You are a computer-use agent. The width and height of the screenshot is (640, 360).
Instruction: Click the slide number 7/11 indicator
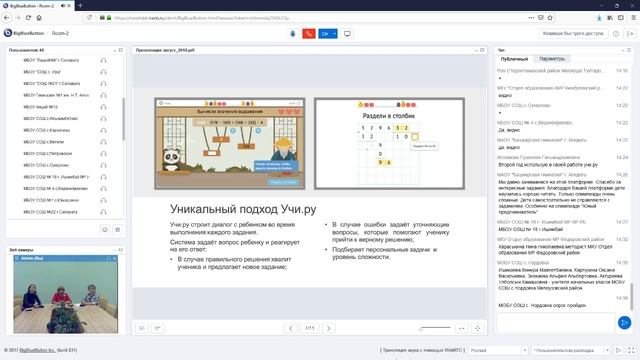[x=310, y=328]
